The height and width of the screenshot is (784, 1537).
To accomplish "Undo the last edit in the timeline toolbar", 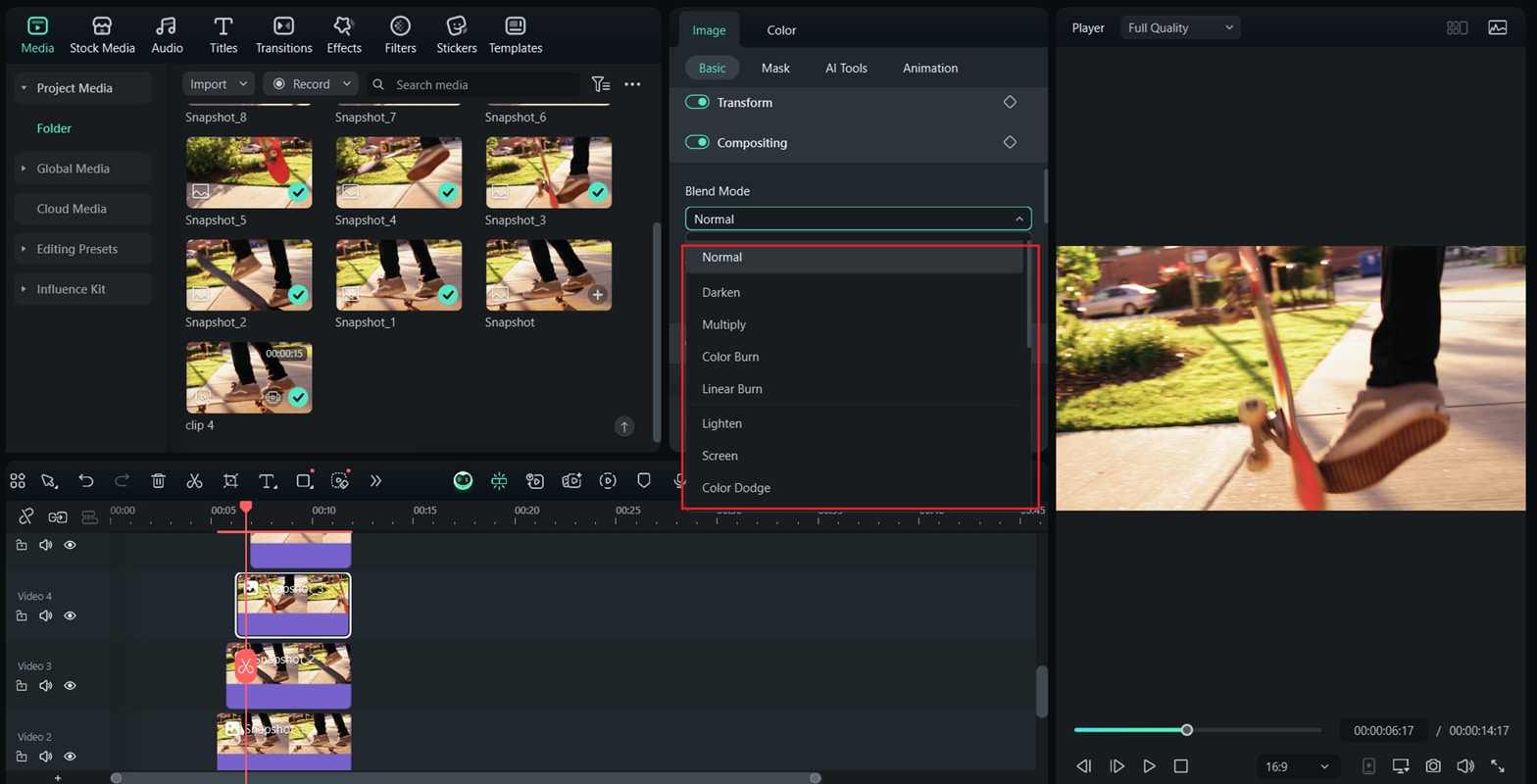I will click(x=86, y=480).
